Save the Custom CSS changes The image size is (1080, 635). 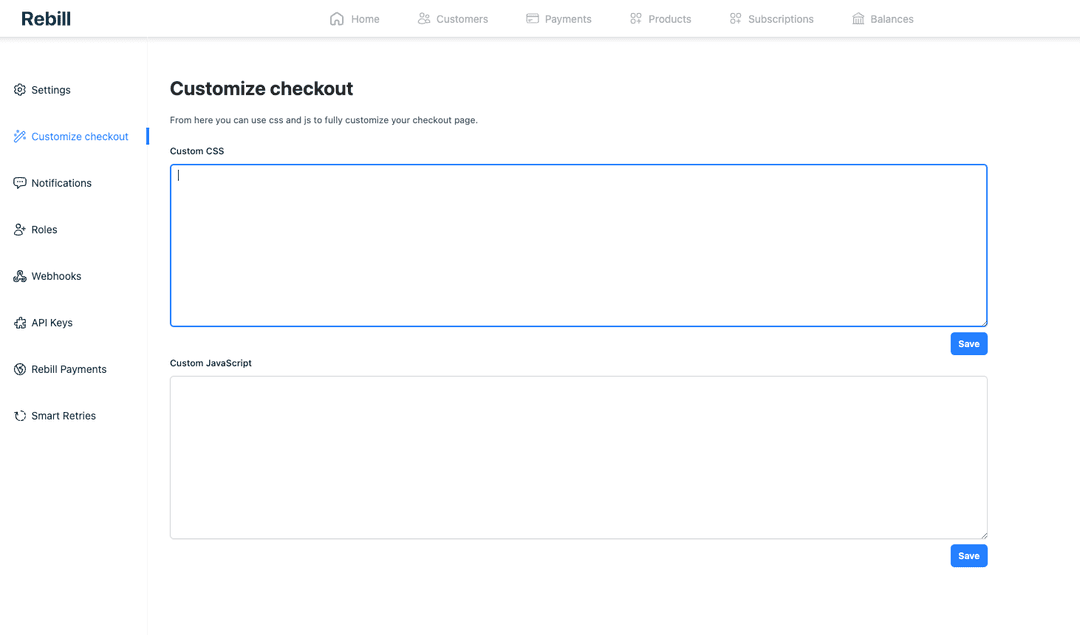point(968,343)
